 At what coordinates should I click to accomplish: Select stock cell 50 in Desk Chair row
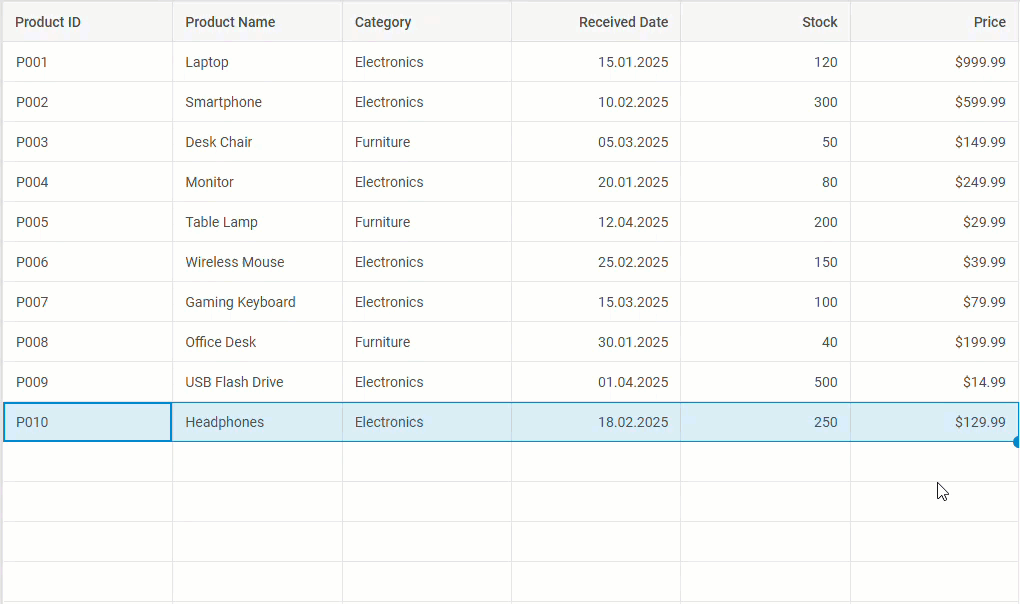[766, 142]
